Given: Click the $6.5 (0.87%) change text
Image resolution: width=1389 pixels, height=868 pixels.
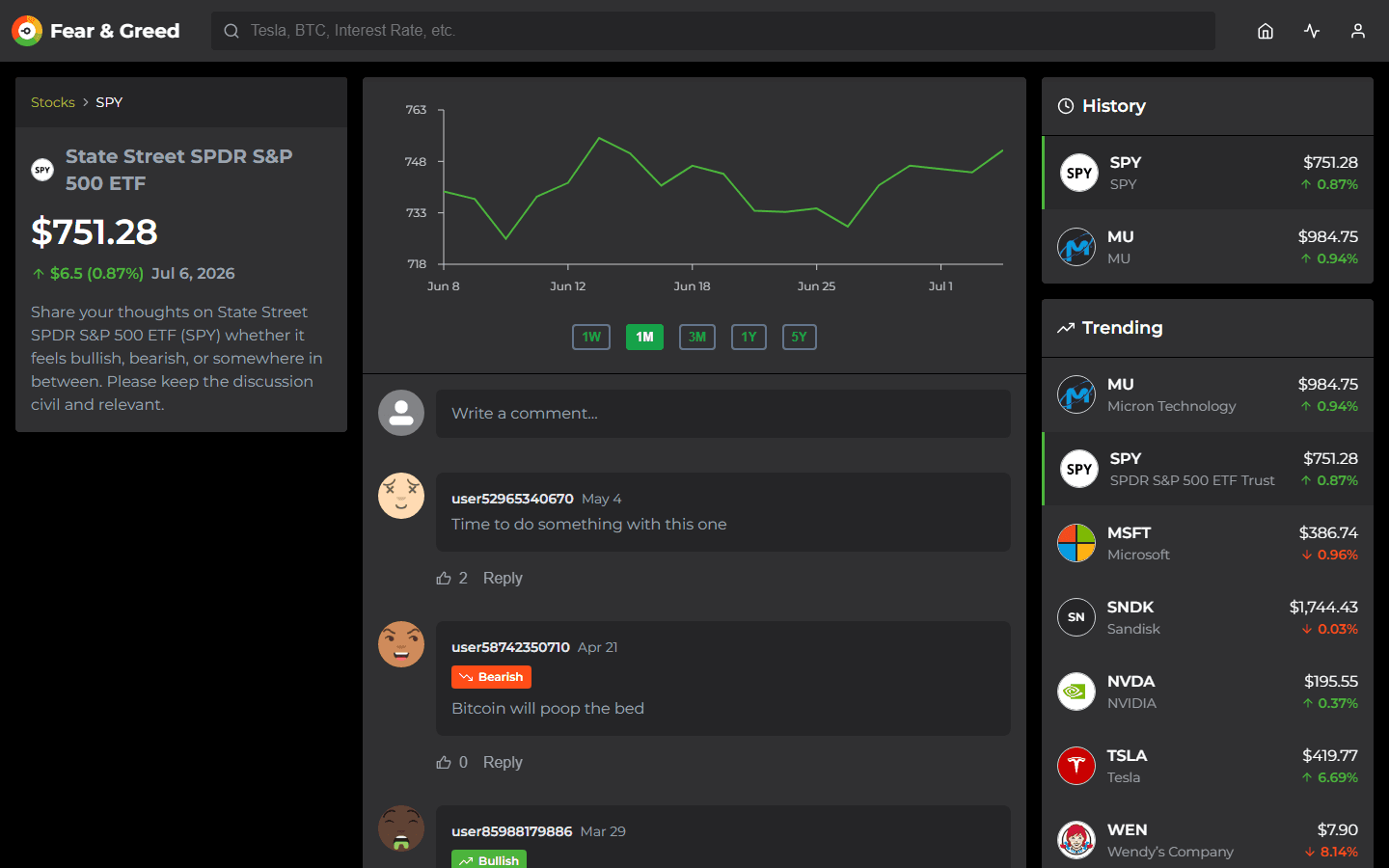Looking at the screenshot, I should tap(88, 274).
